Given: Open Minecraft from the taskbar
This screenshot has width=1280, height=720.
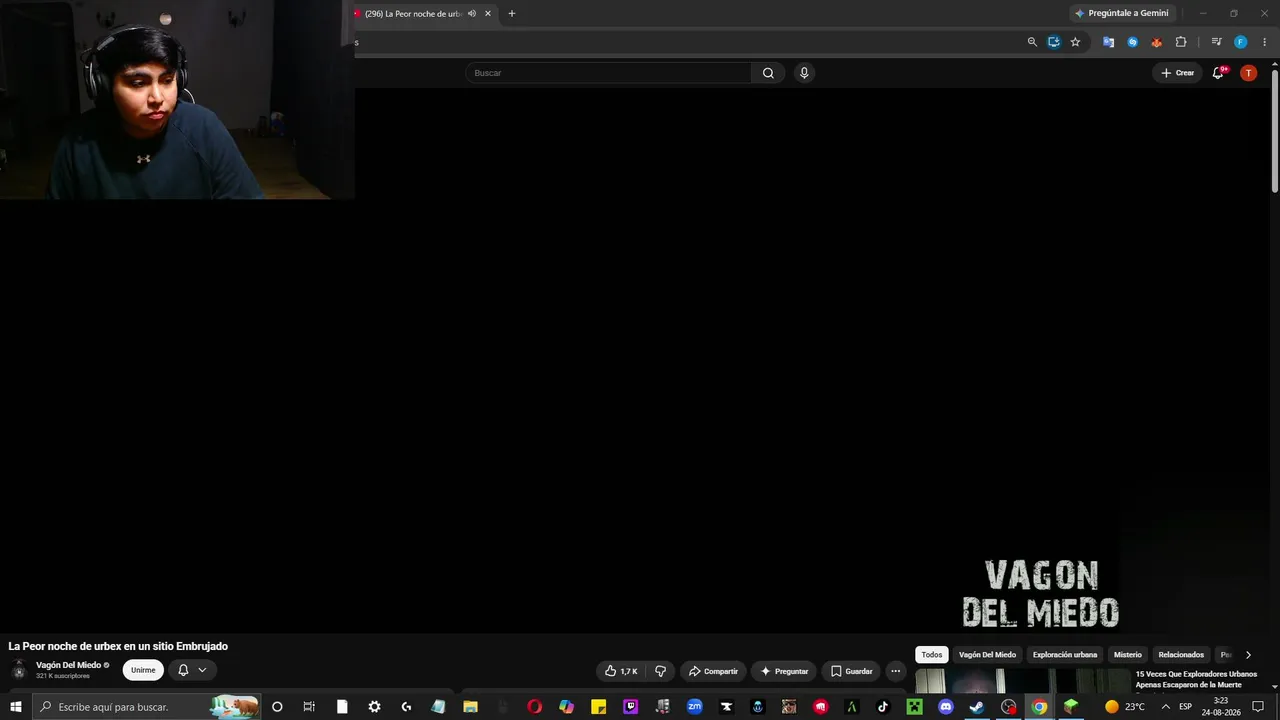Looking at the screenshot, I should (914, 707).
